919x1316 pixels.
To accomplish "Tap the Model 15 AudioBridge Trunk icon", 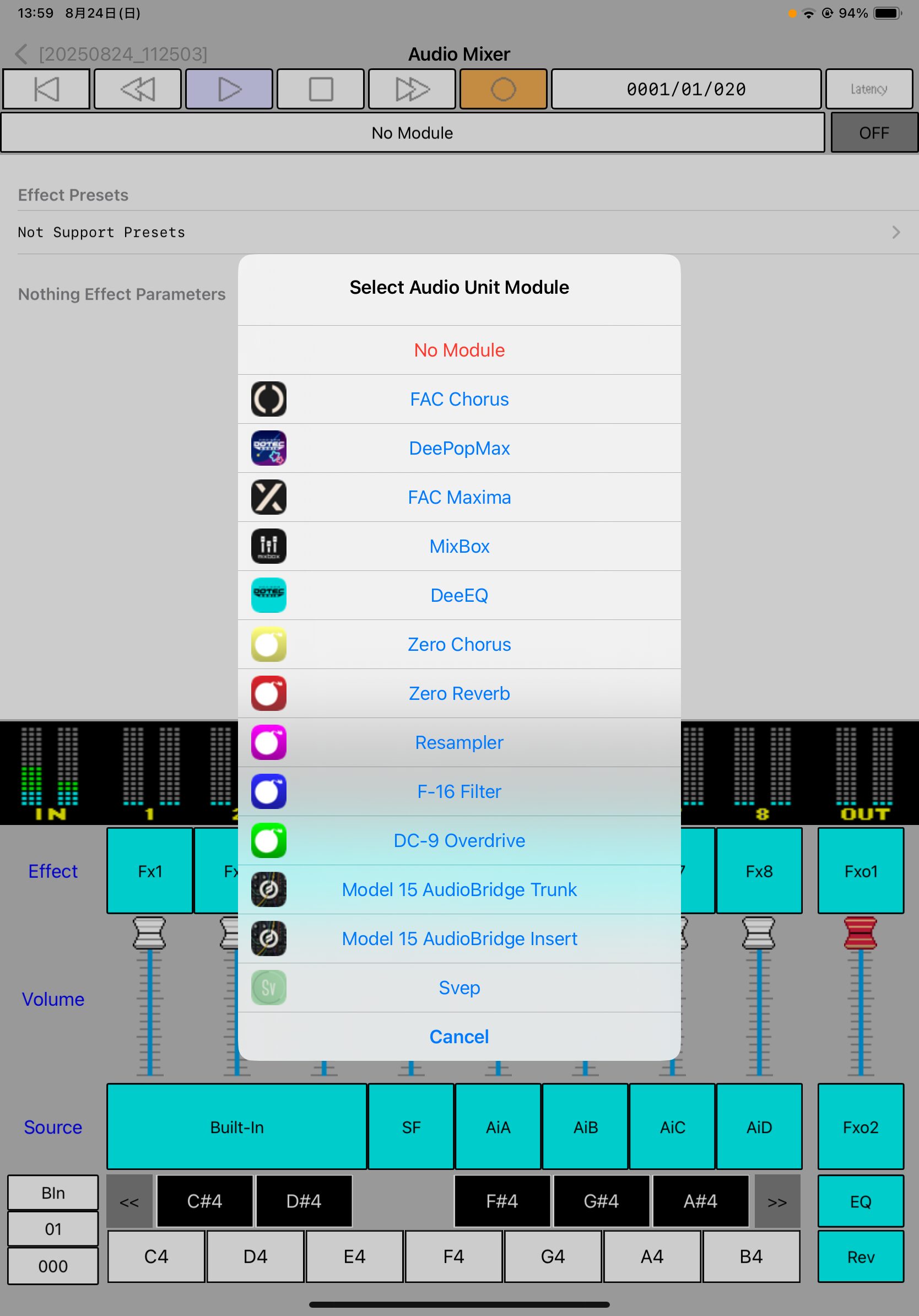I will tap(269, 889).
